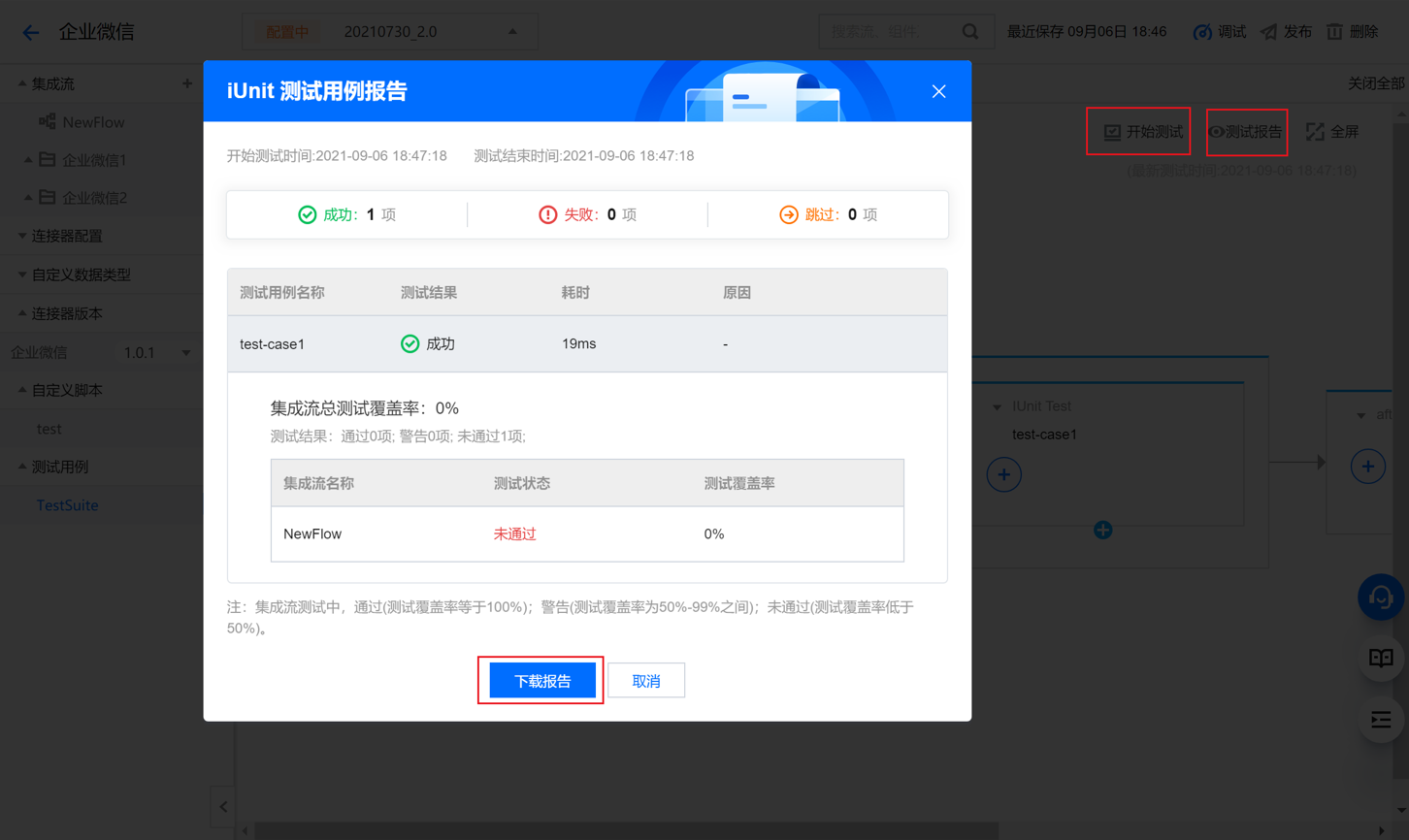
Task: Click the 删除 trash icon
Action: 1335,32
